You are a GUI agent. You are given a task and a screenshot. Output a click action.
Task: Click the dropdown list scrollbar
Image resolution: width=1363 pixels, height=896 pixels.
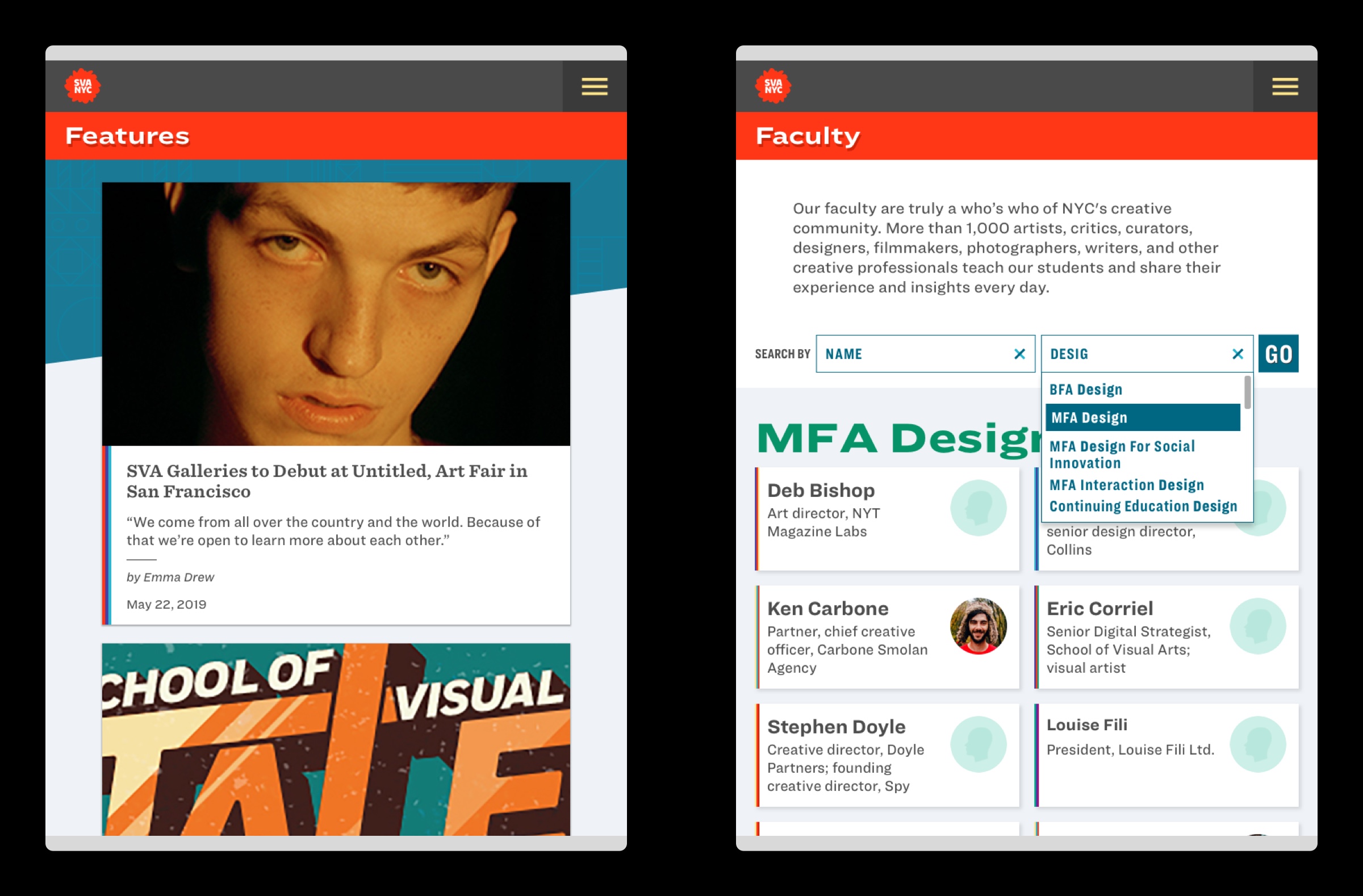[1247, 392]
